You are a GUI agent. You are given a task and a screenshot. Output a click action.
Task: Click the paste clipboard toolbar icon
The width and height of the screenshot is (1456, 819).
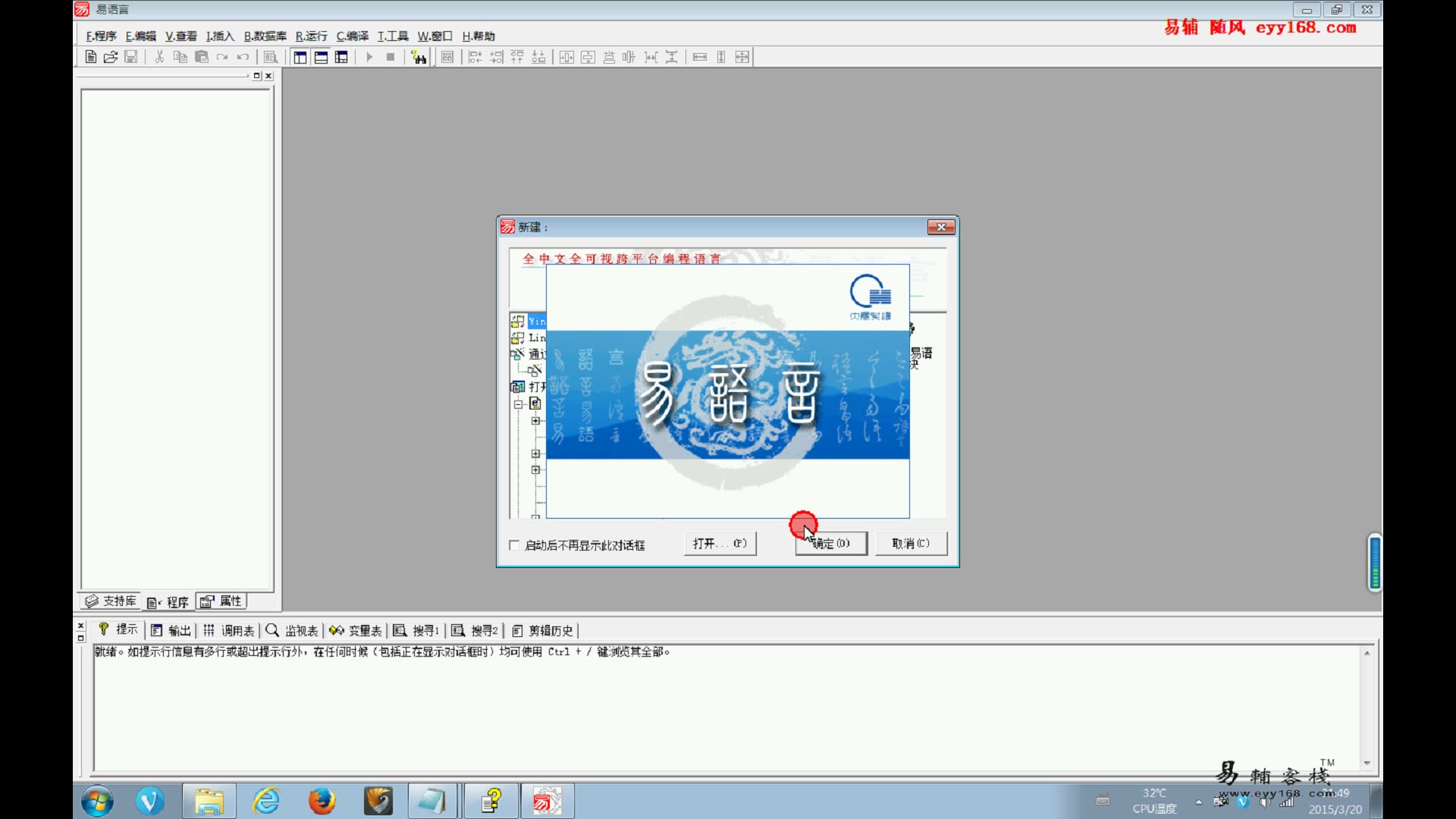(201, 57)
